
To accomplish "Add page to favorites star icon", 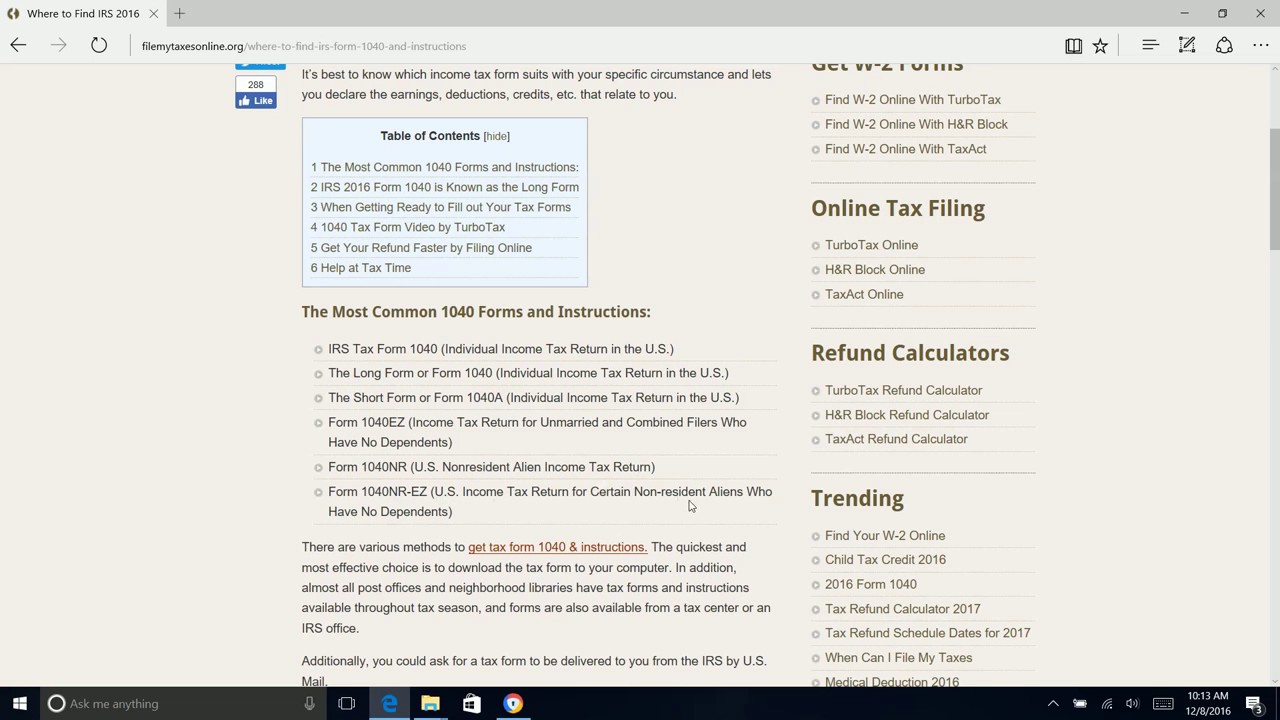I will click(1100, 45).
